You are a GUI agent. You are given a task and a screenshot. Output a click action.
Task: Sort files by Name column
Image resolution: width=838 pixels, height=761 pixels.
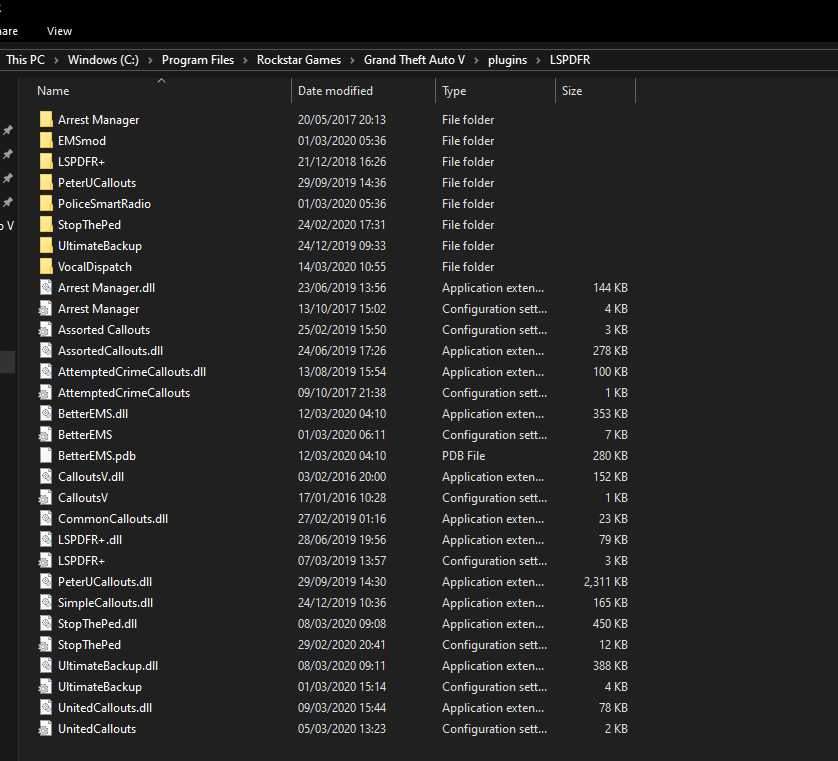(x=53, y=91)
